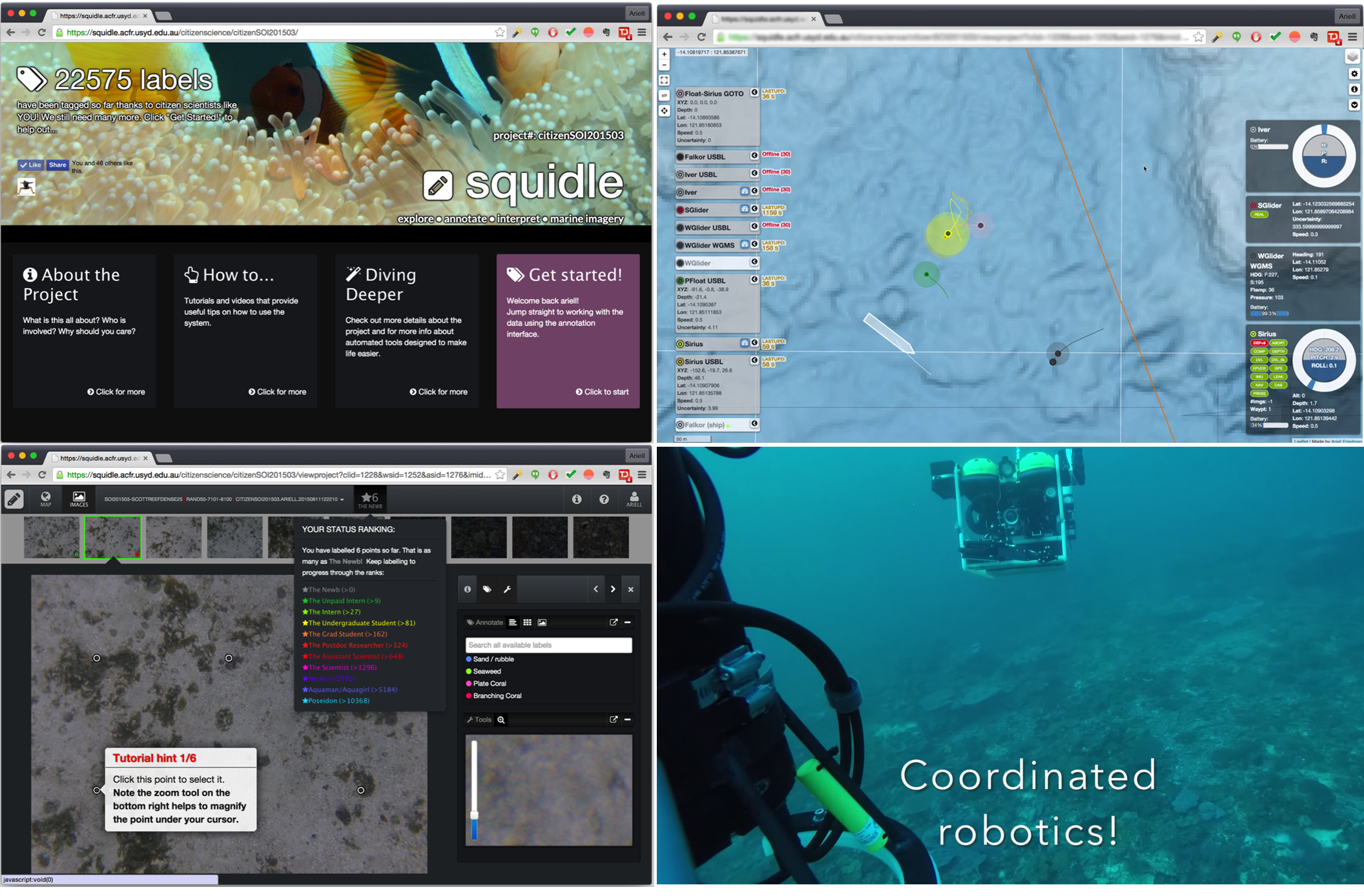The image size is (1364, 896).
Task: Click the down-arrow circle on the map's right edge
Action: (x=1354, y=105)
